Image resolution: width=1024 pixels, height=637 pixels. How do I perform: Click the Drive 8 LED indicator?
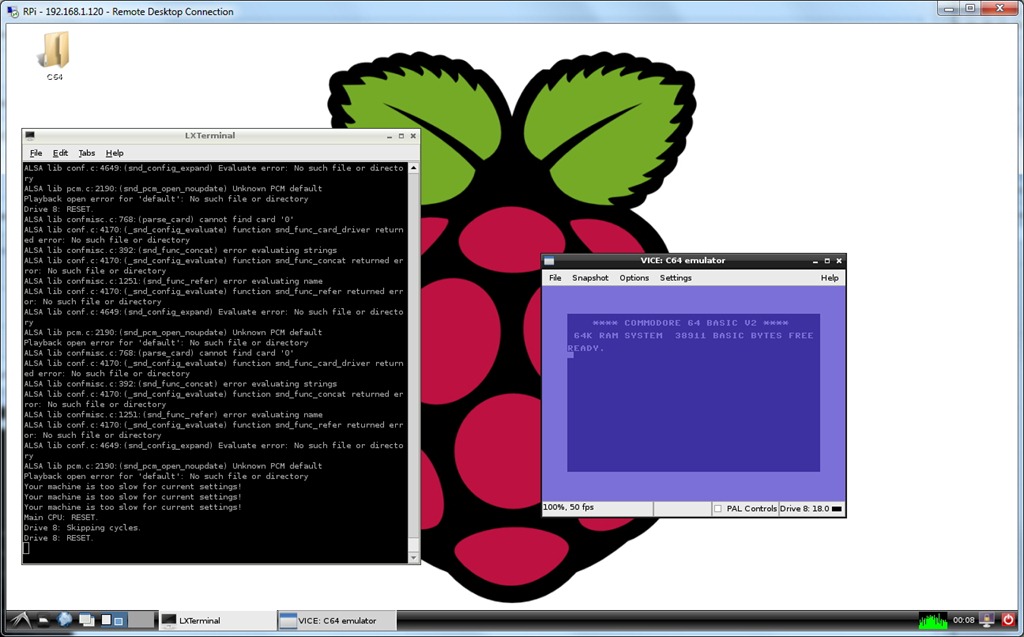click(x=836, y=509)
